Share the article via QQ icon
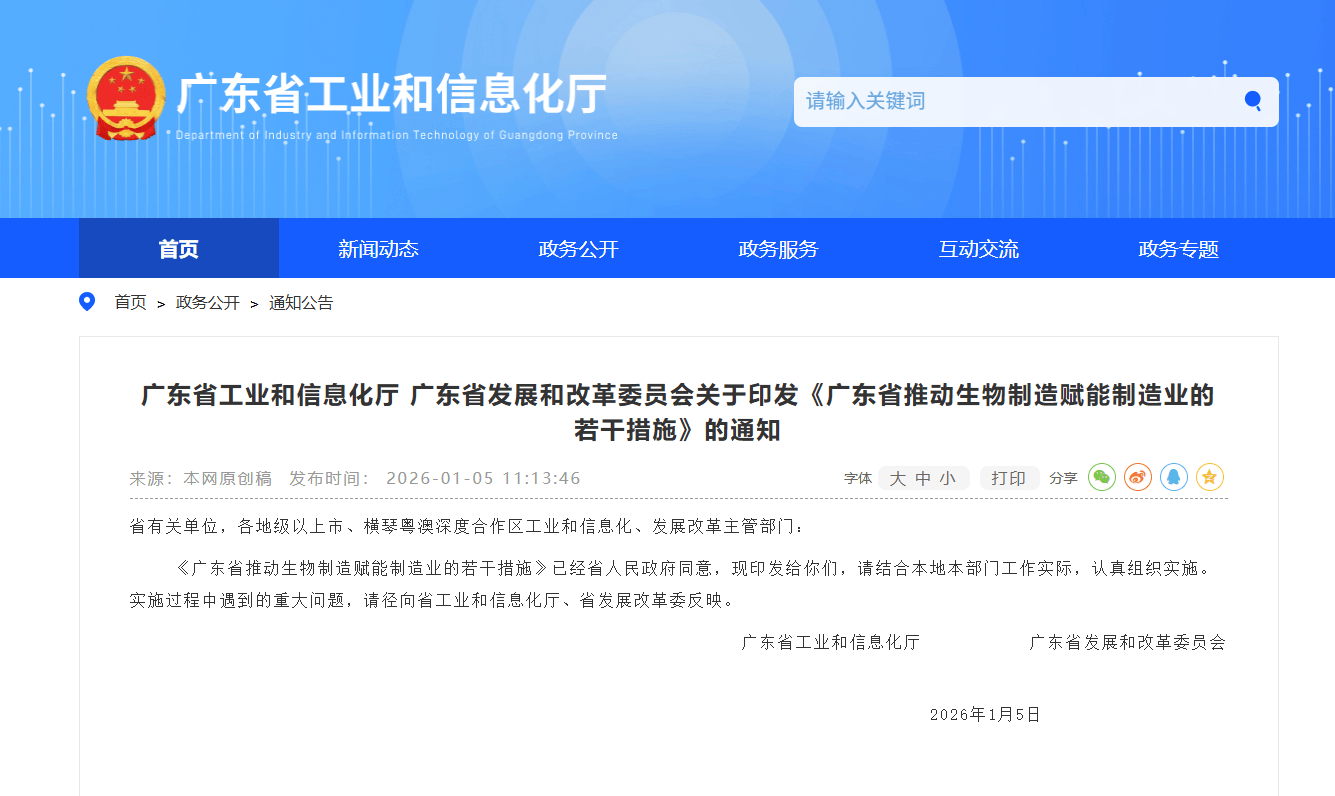The width and height of the screenshot is (1335, 796). tap(1174, 478)
